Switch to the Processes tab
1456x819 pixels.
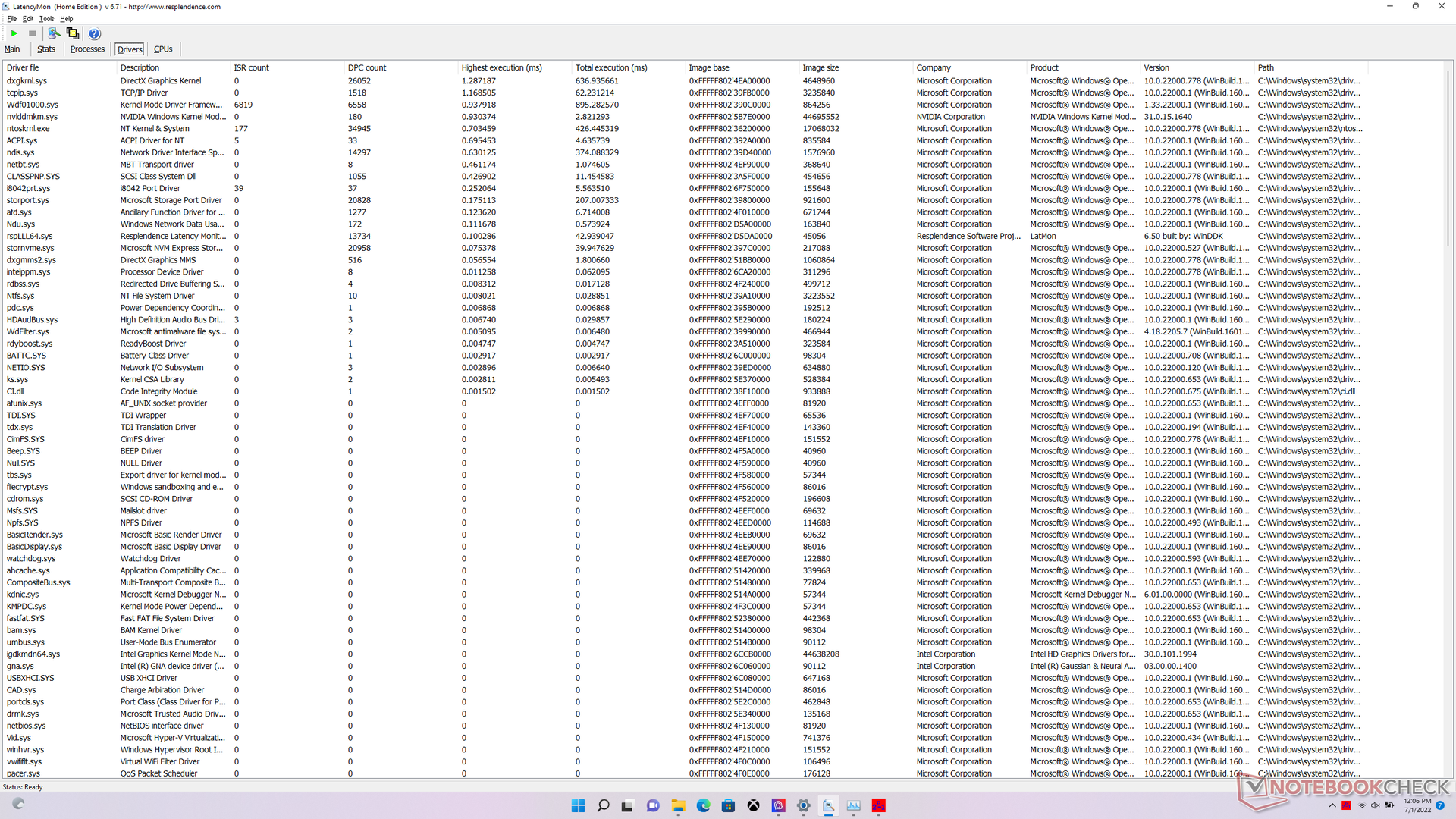tap(87, 49)
